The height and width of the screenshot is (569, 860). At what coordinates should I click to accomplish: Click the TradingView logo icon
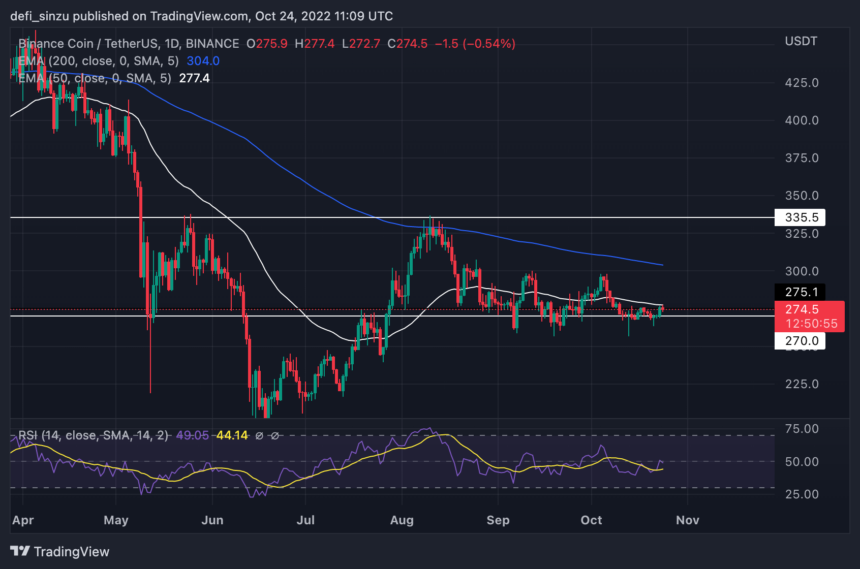20,551
